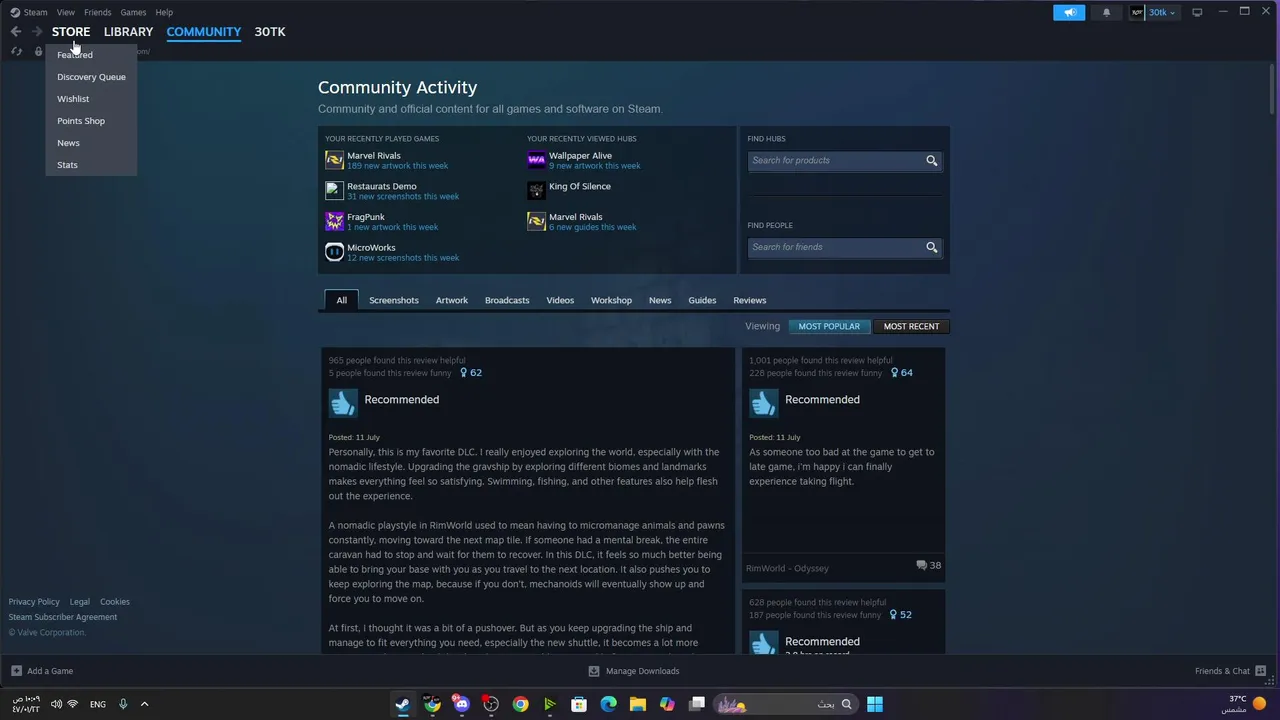Switch to the Artwork tab

tap(452, 300)
